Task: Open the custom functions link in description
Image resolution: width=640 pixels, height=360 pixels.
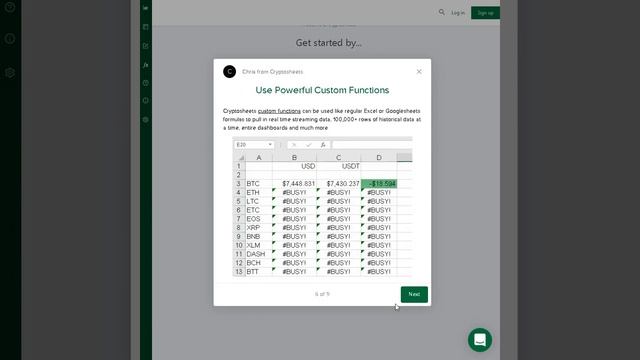Action: pos(279,111)
